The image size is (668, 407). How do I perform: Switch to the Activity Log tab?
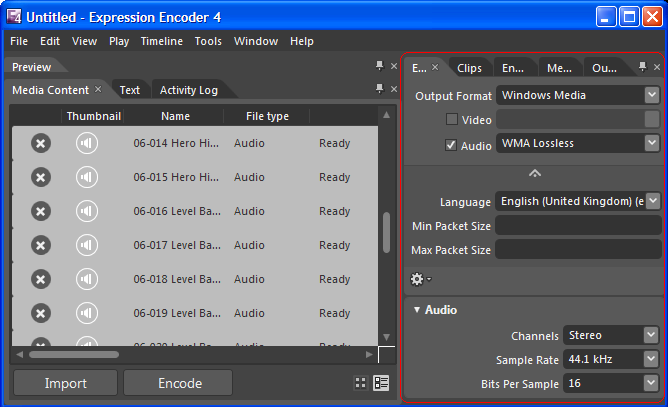[x=188, y=90]
